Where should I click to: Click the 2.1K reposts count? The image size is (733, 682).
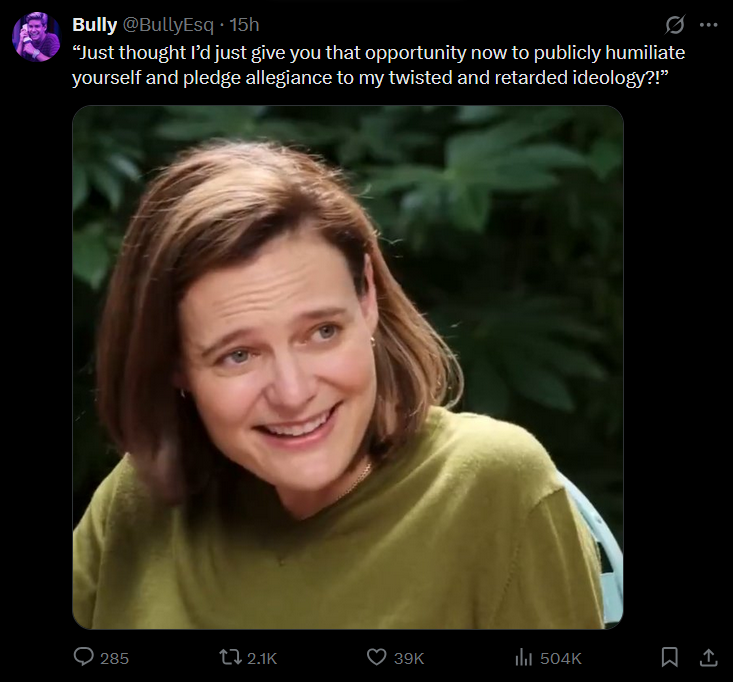262,658
